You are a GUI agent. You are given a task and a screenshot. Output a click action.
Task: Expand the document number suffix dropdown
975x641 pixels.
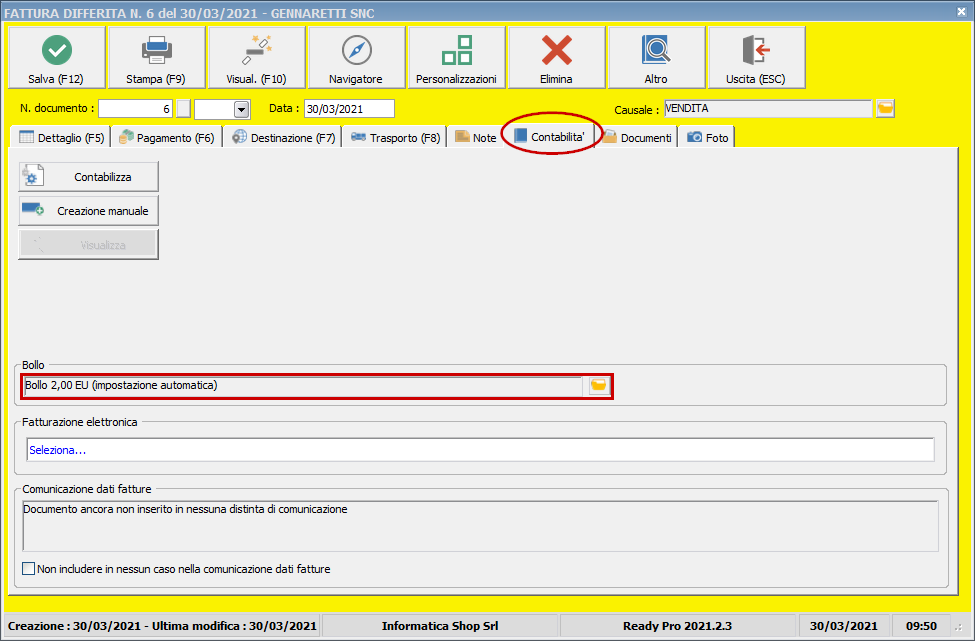241,109
